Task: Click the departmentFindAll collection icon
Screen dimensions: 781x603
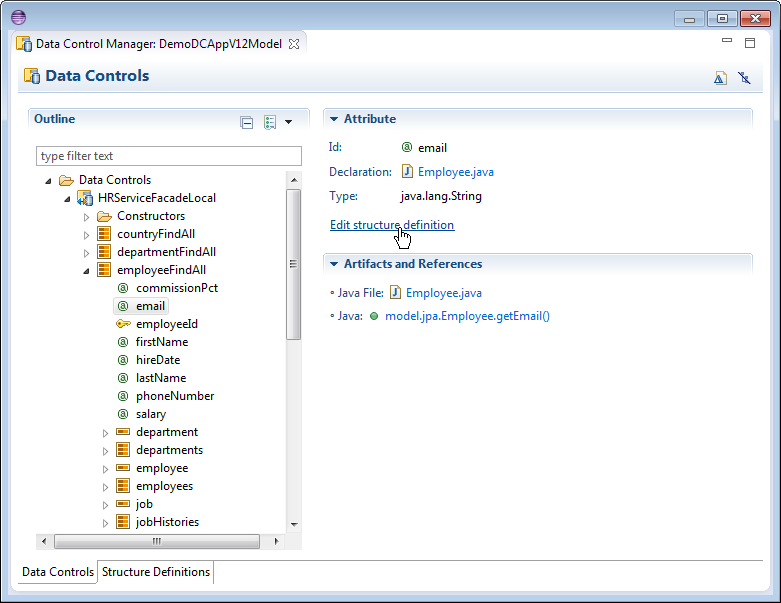Action: coord(104,252)
